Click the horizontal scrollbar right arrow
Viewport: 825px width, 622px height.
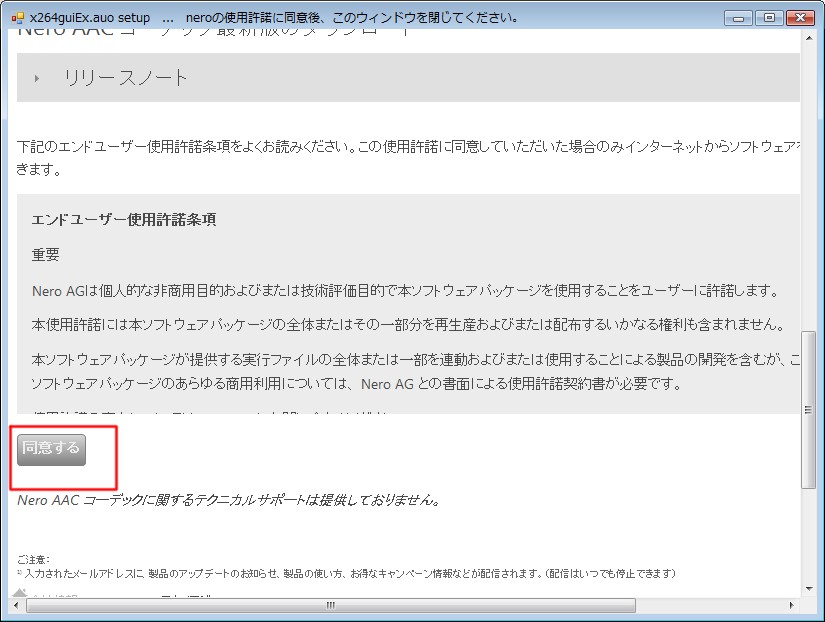coord(792,605)
